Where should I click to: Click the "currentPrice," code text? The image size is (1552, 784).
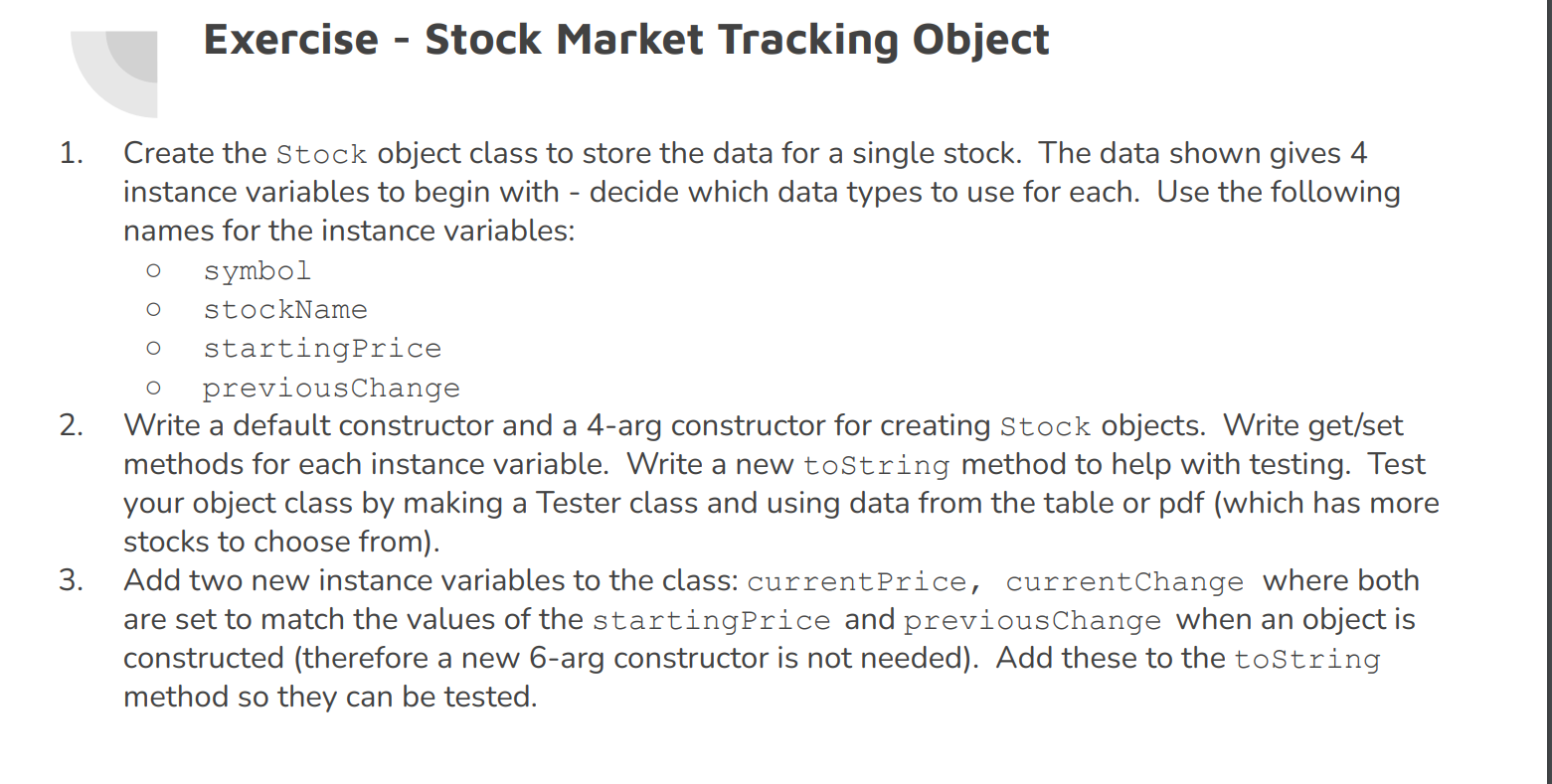point(864,581)
